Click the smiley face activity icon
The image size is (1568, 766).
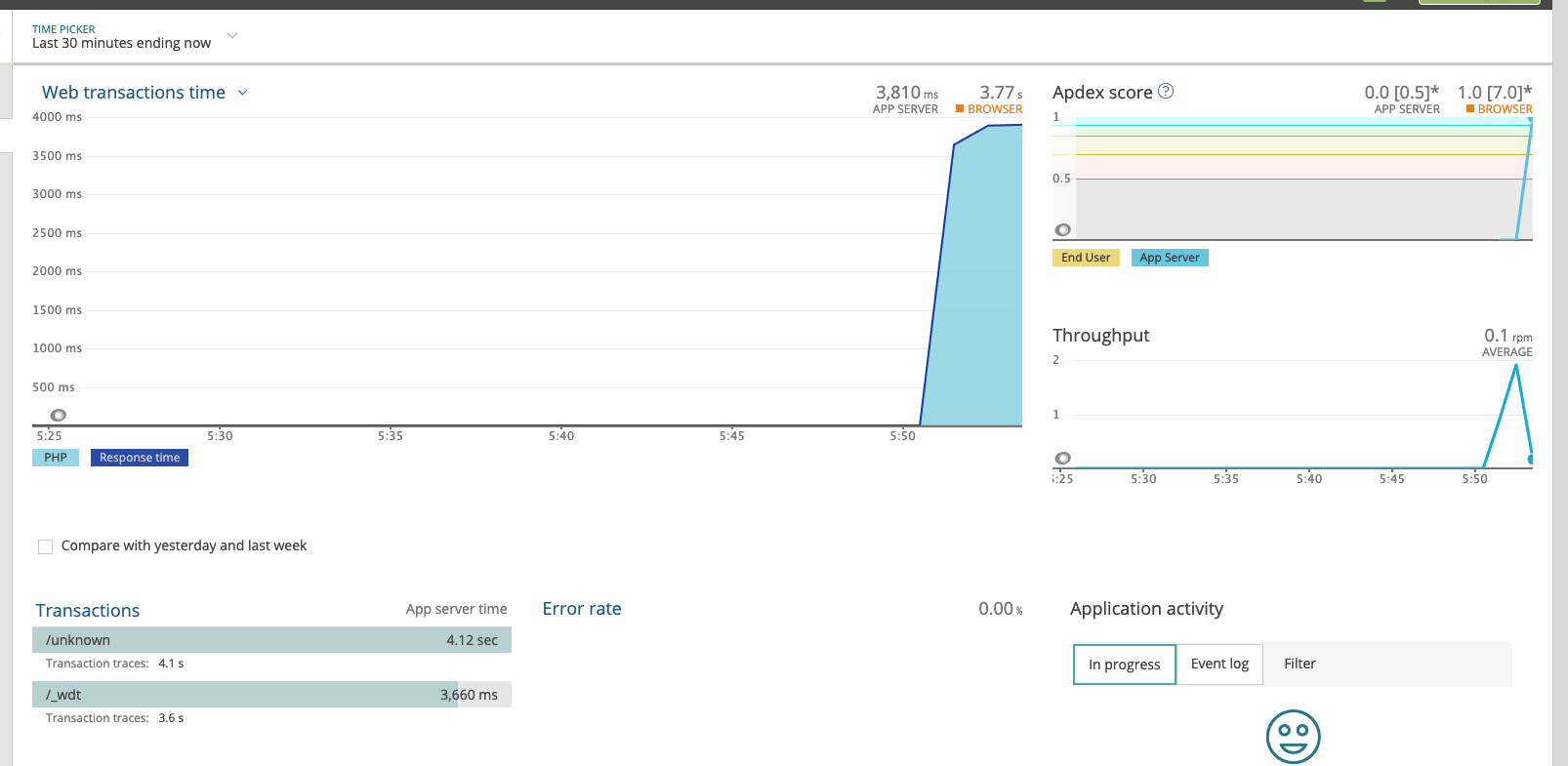pyautogui.click(x=1293, y=737)
